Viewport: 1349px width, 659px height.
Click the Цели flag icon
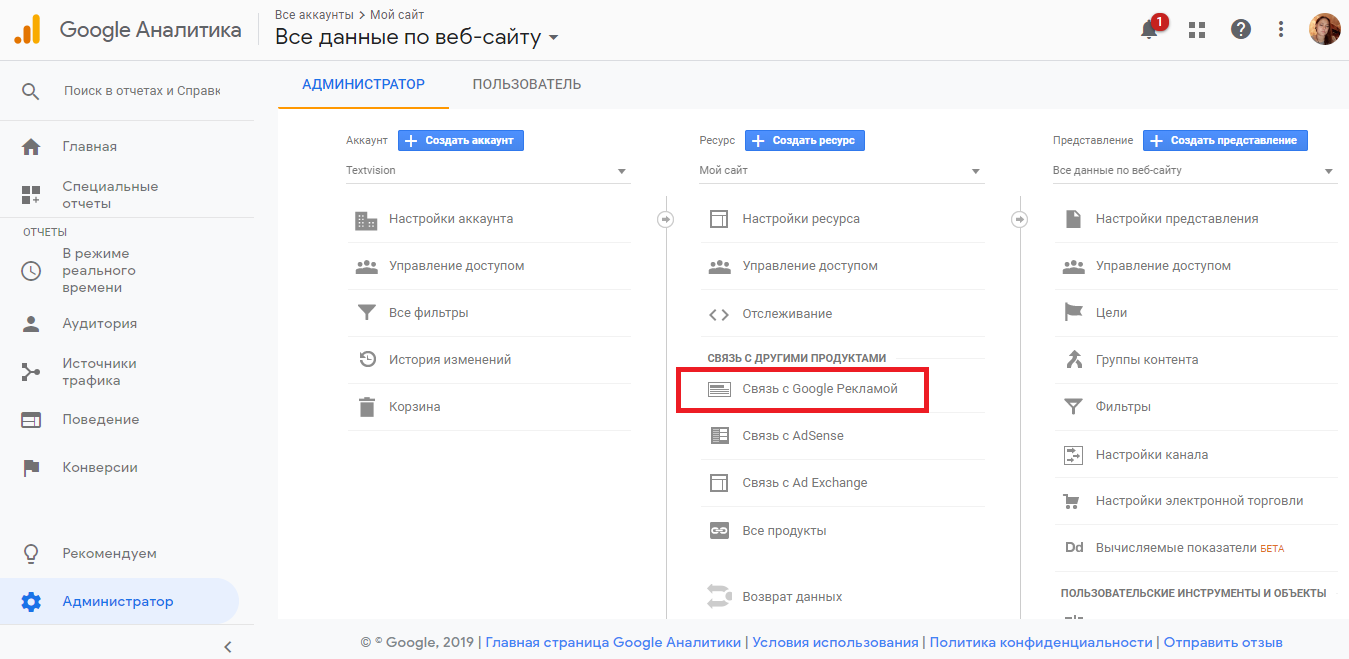(x=1073, y=313)
